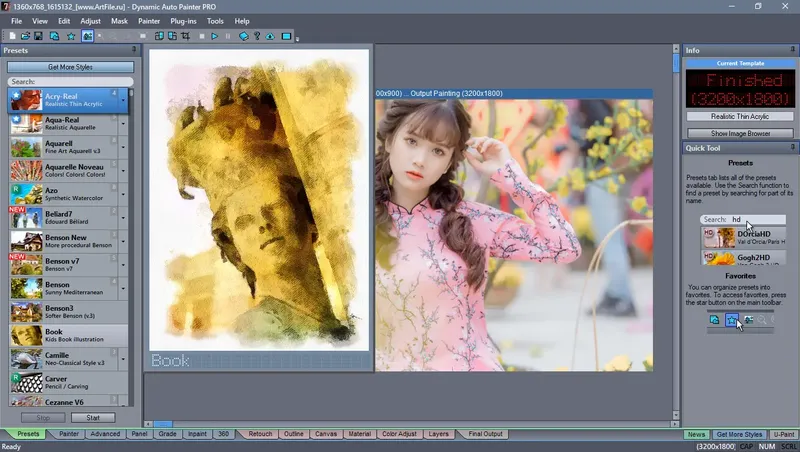Click the Get More Styles button atop presets
This screenshot has height=452, width=800.
pyautogui.click(x=70, y=67)
